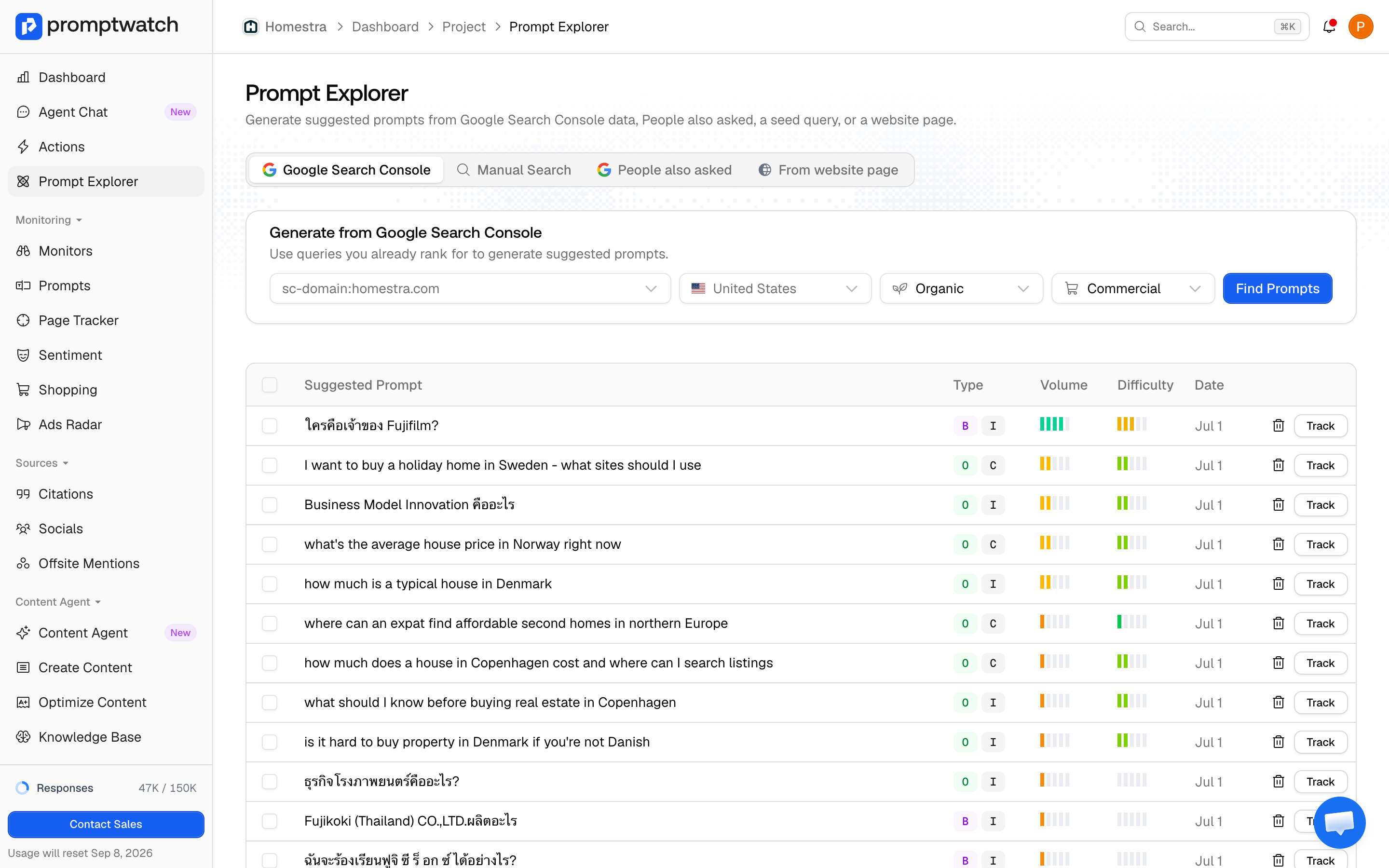Click the Knowledge Base brain icon
The height and width of the screenshot is (868, 1389).
(x=23, y=736)
